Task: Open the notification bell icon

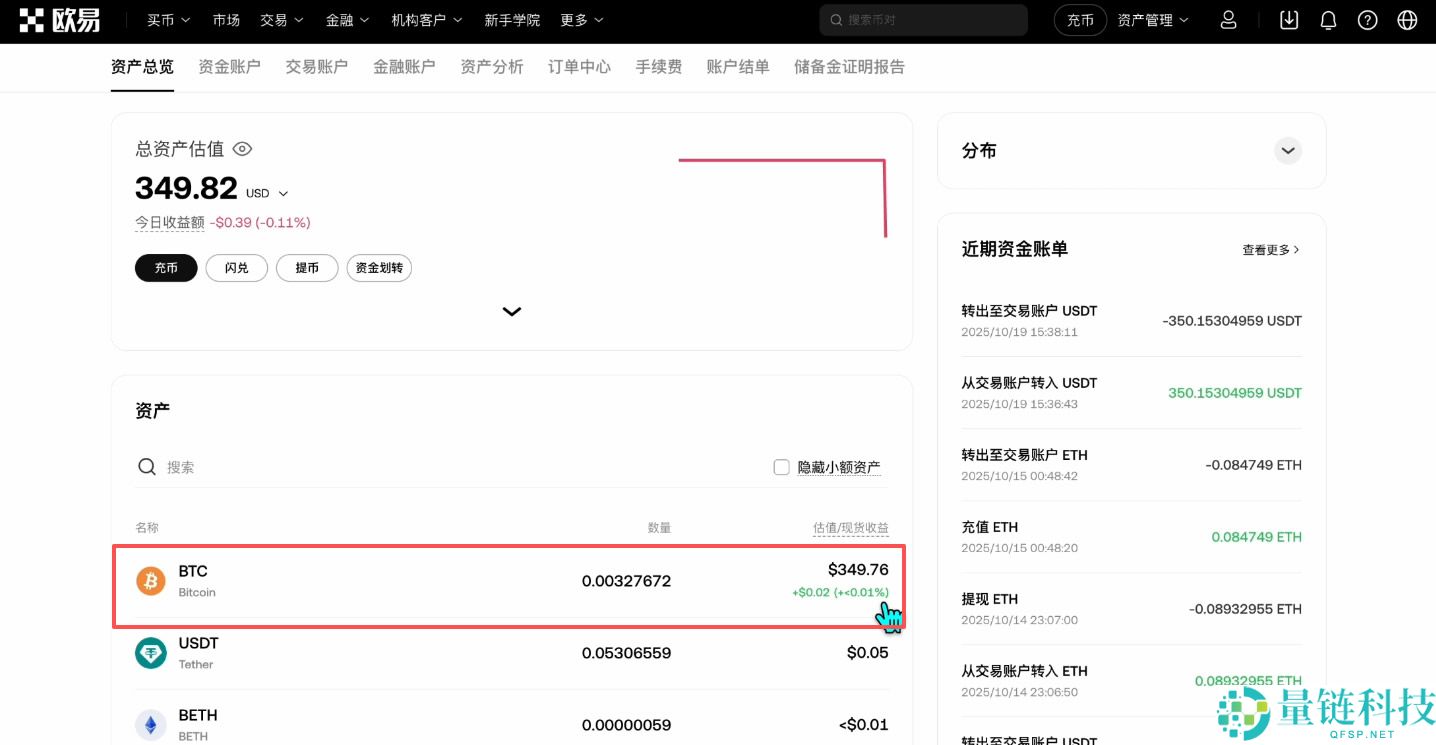Action: [x=1328, y=19]
